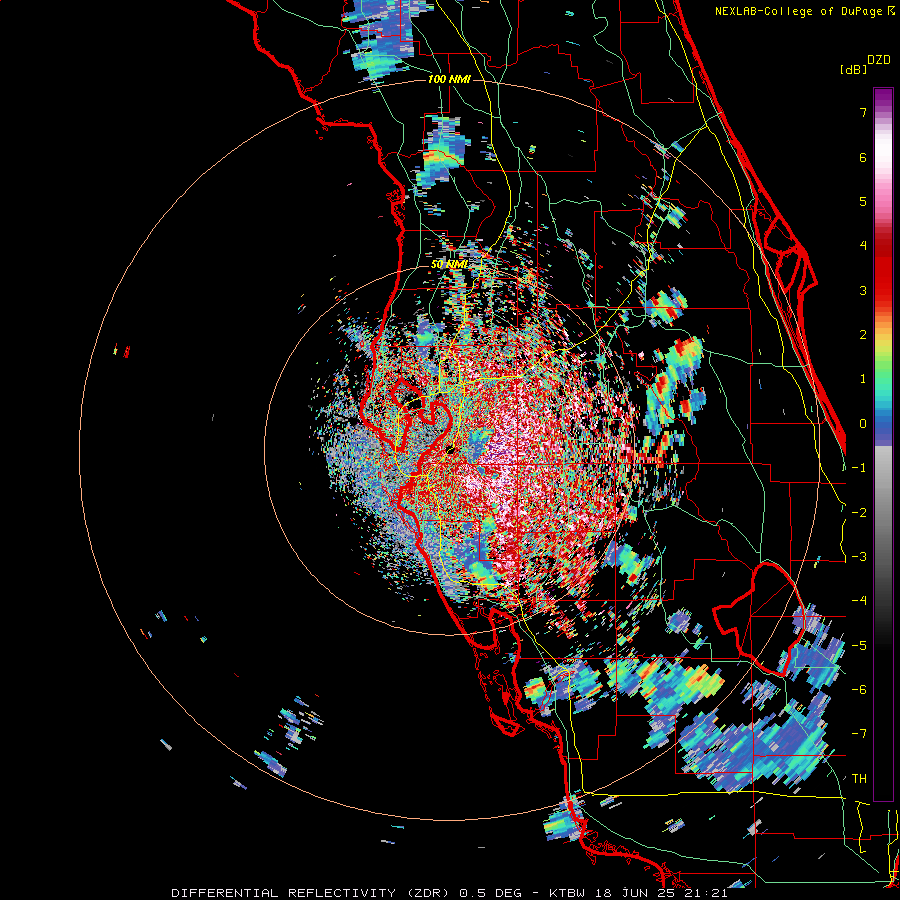This screenshot has height=900, width=900.
Task: Click the 2 value on the color scale
Action: (863, 335)
